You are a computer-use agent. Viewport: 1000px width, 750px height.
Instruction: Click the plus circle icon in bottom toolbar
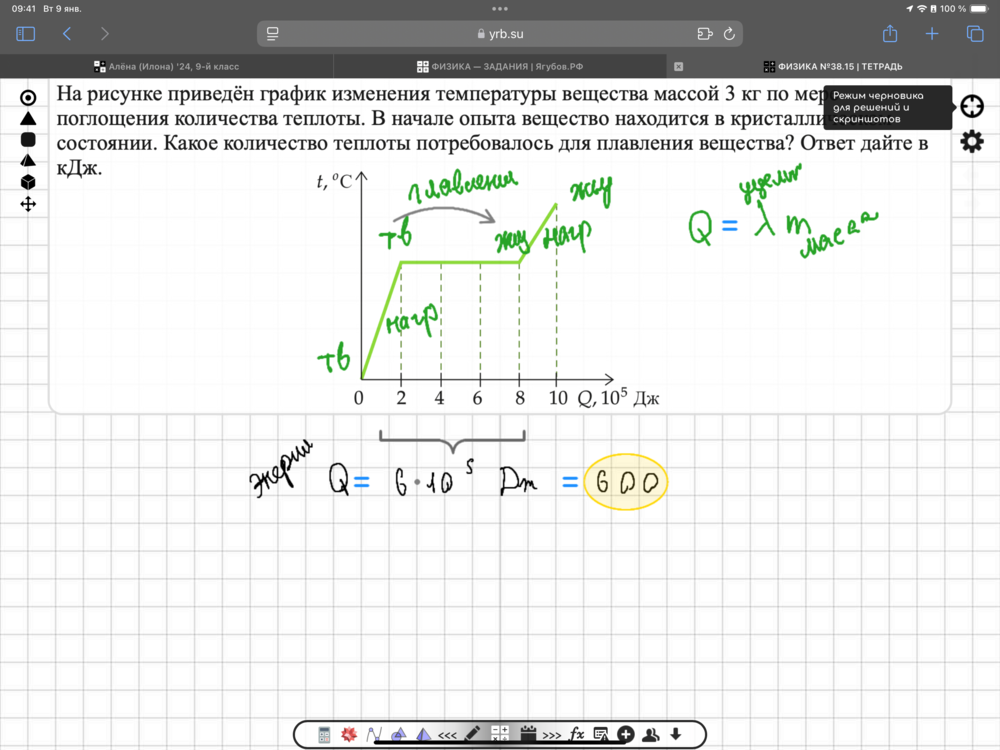[x=626, y=735]
